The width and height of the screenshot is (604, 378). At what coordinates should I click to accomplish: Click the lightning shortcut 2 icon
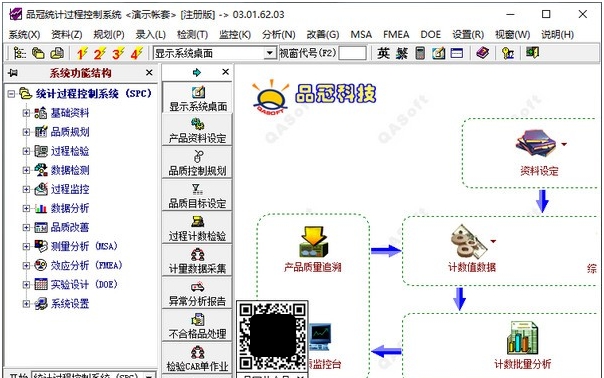click(100, 53)
